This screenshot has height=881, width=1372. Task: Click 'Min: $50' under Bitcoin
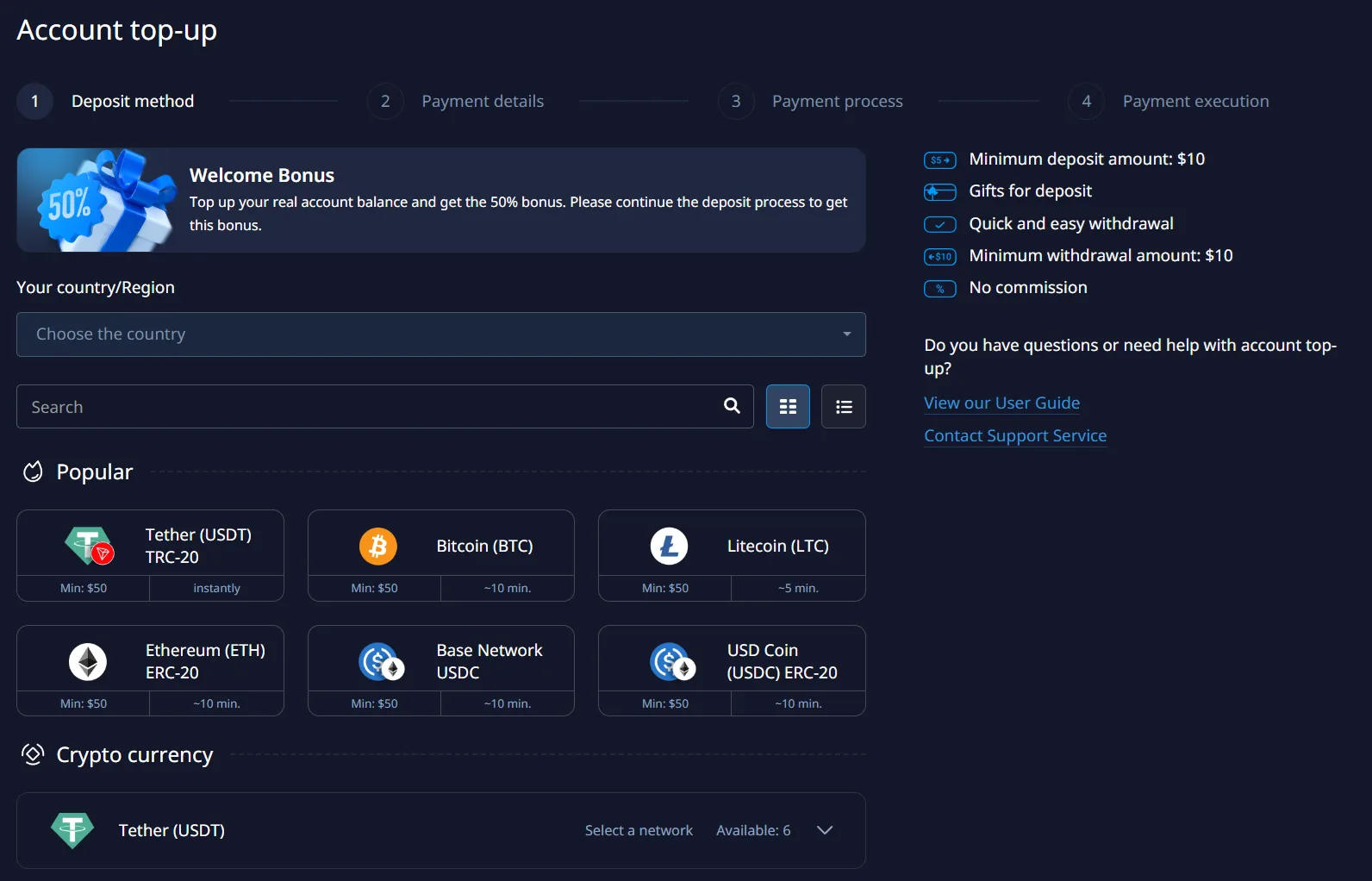374,588
